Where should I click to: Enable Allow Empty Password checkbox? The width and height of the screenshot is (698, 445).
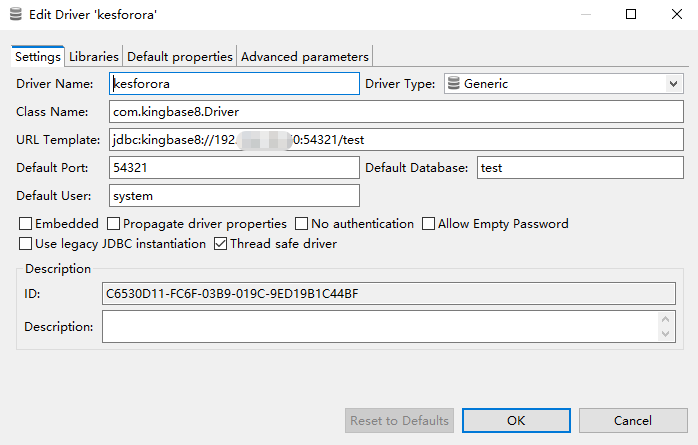tap(429, 224)
